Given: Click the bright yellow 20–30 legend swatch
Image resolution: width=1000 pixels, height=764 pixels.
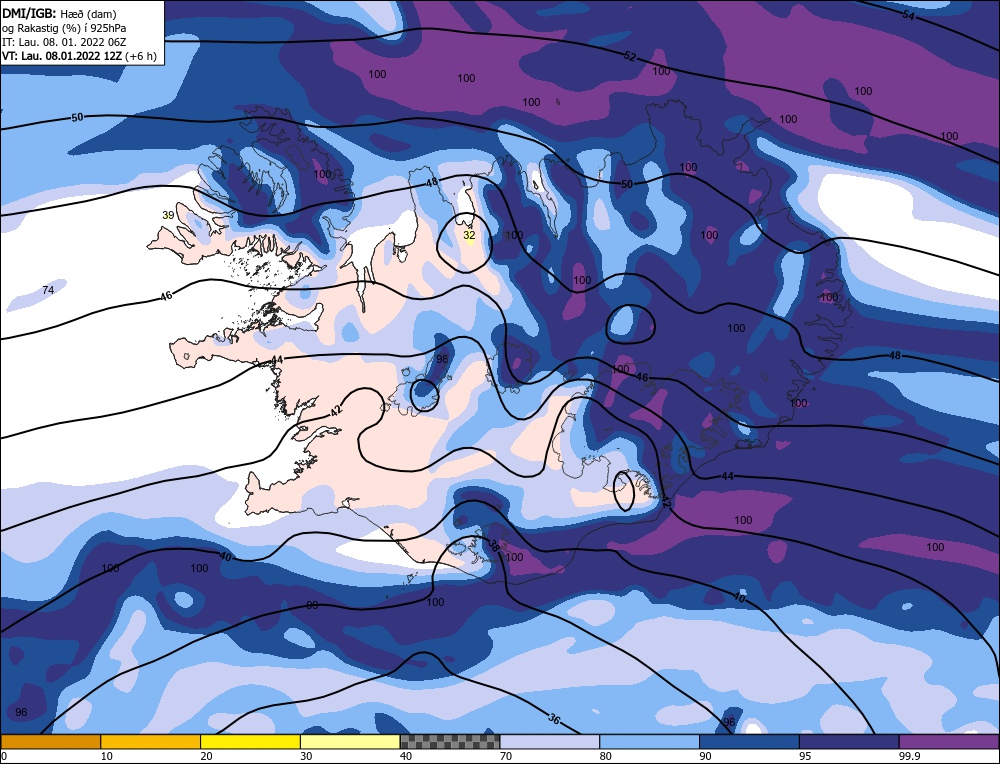Looking at the screenshot, I should (x=250, y=742).
